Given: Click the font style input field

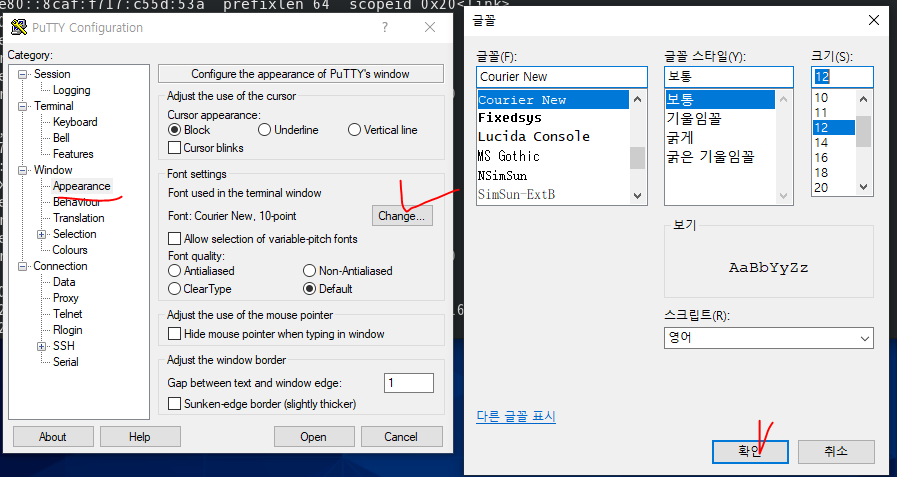Looking at the screenshot, I should coord(729,77).
